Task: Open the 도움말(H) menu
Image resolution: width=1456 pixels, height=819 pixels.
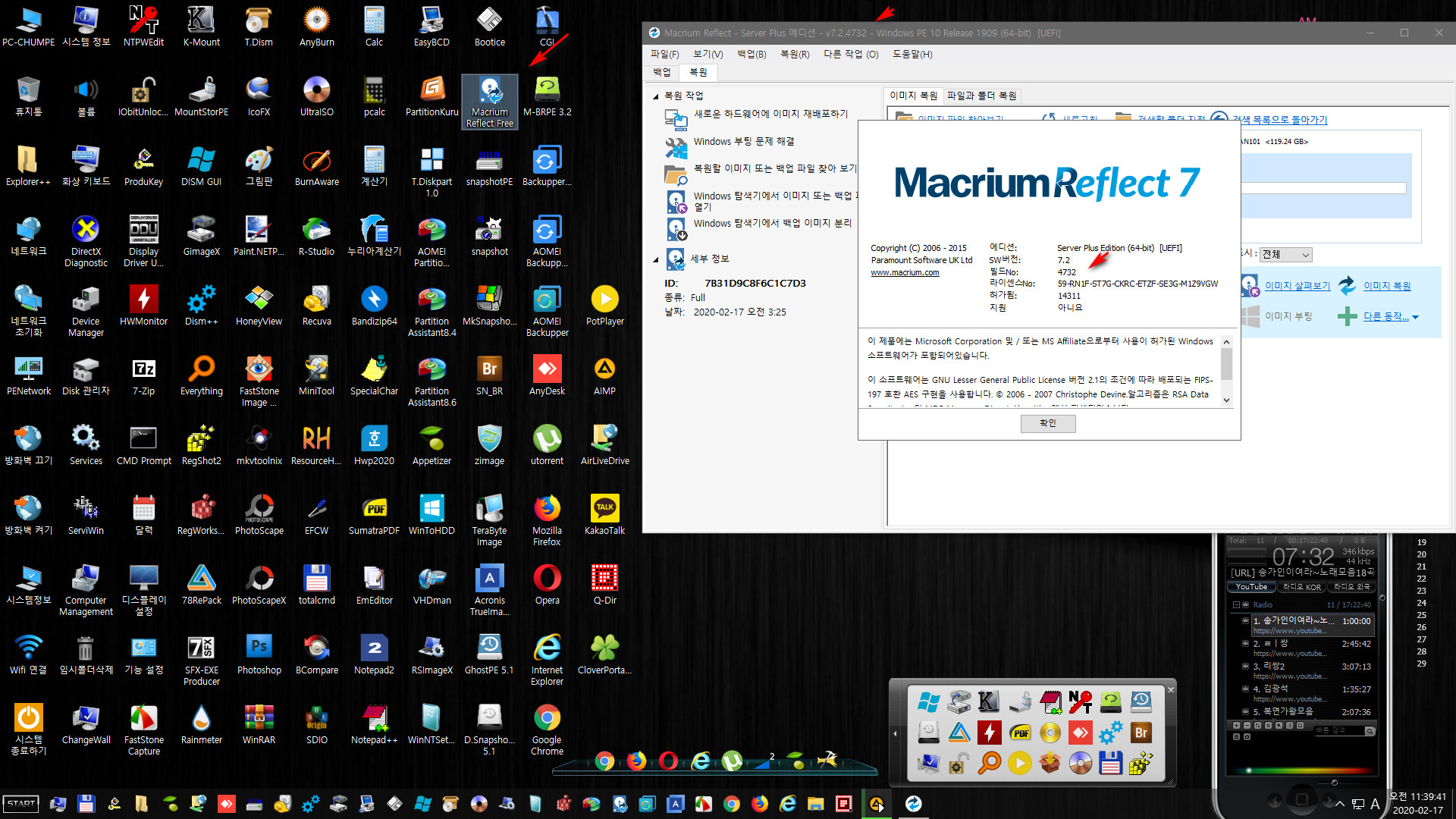Action: [x=912, y=55]
